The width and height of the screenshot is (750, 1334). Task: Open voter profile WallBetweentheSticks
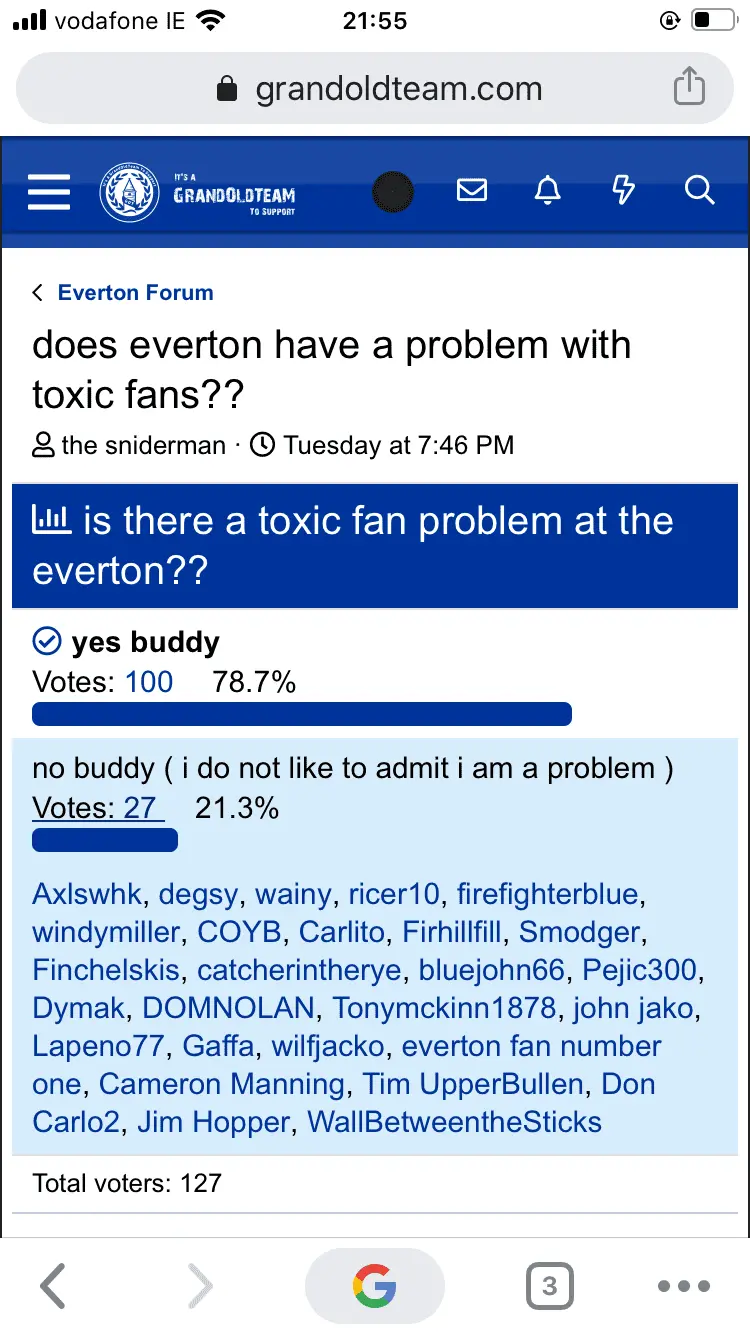click(454, 1122)
